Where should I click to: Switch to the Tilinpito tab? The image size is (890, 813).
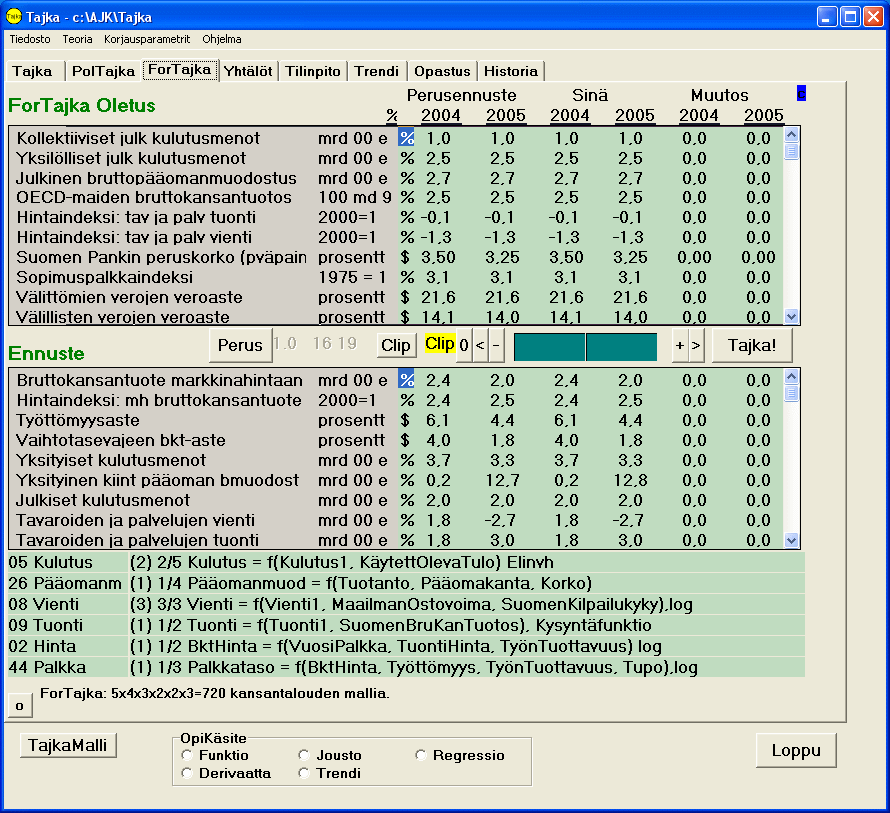[x=313, y=71]
